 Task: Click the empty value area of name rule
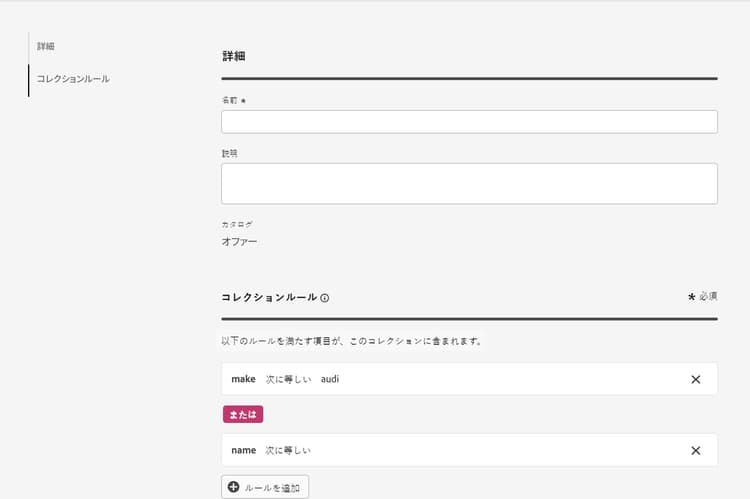480,450
